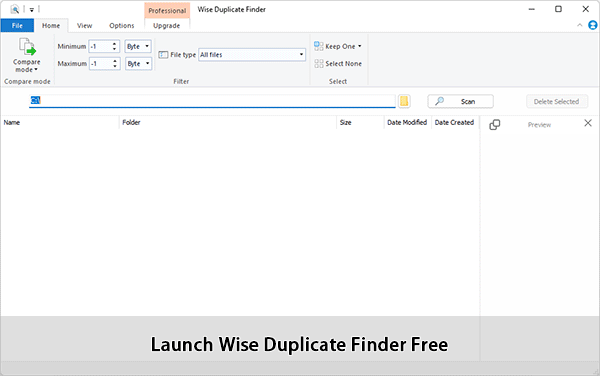600x376 pixels.
Task: Minimize the Wise Duplicate Finder window
Action: click(x=532, y=9)
